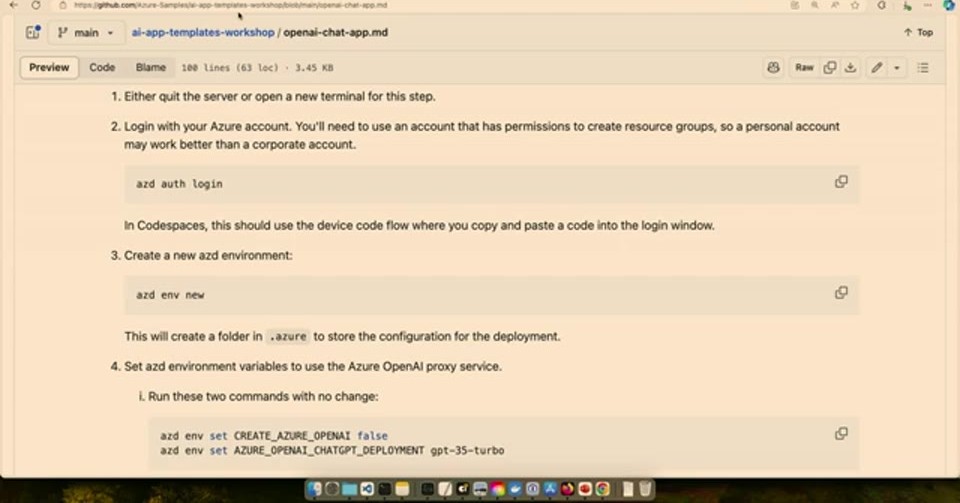Open Google Chrome from the dock

point(603,488)
